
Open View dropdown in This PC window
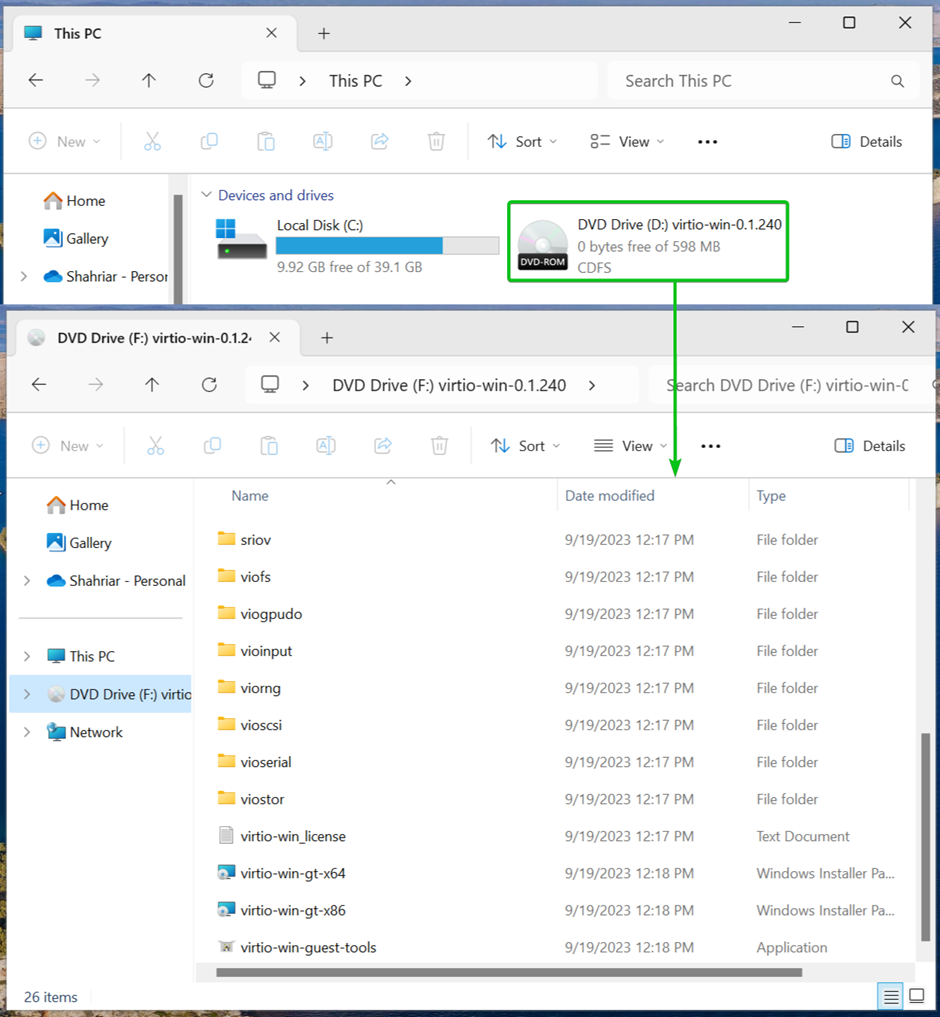(627, 141)
